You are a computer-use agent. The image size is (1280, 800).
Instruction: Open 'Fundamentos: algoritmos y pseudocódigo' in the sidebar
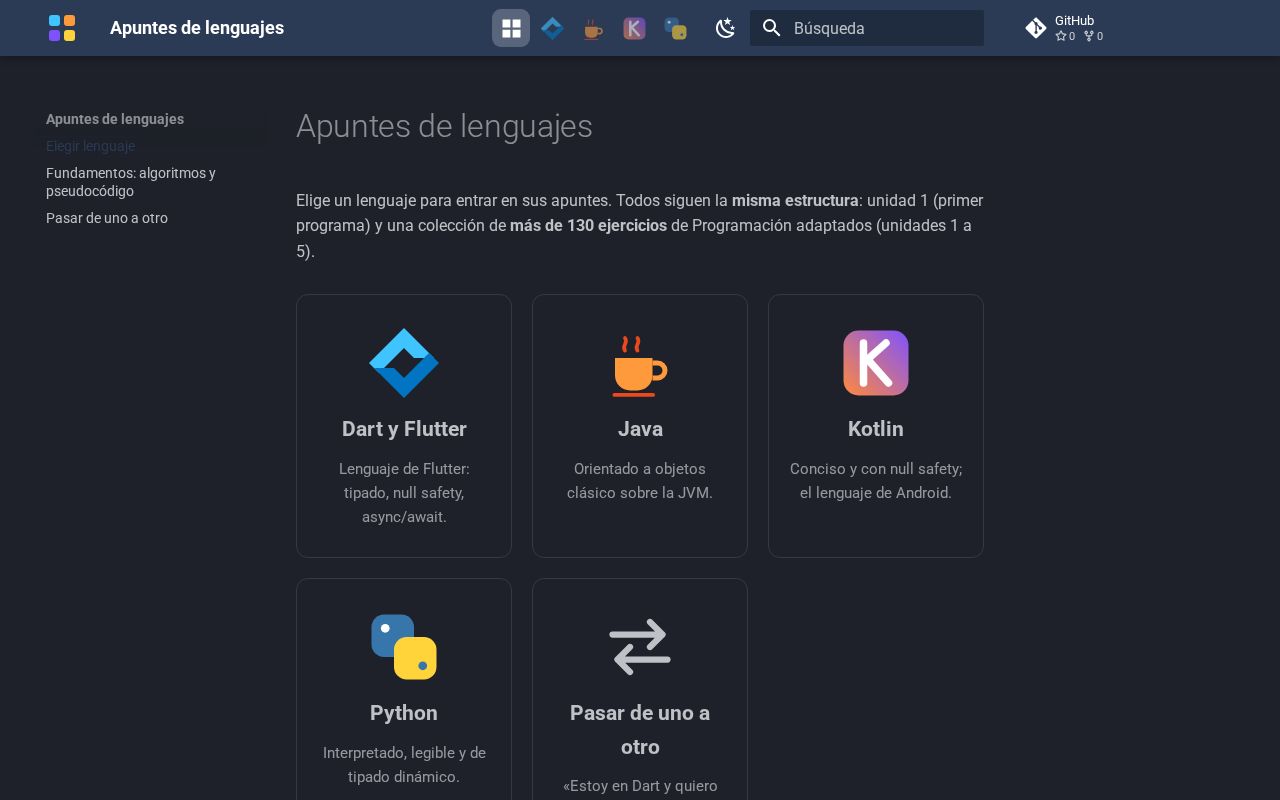click(131, 182)
